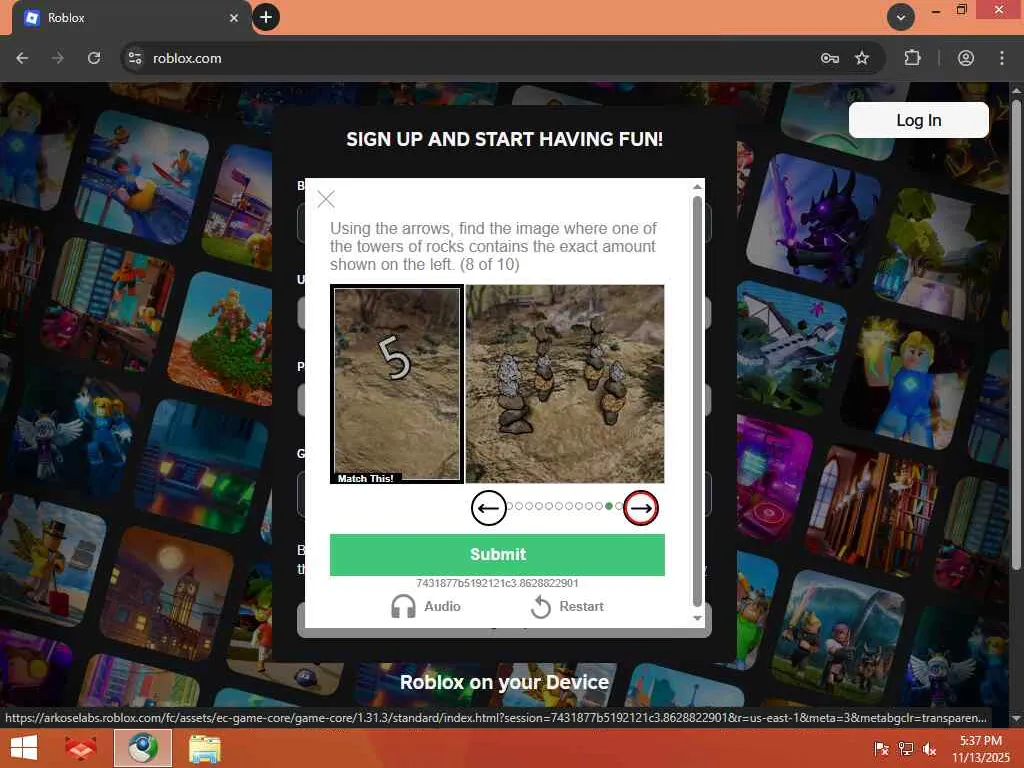Click the headphones Audio icon

pyautogui.click(x=403, y=606)
